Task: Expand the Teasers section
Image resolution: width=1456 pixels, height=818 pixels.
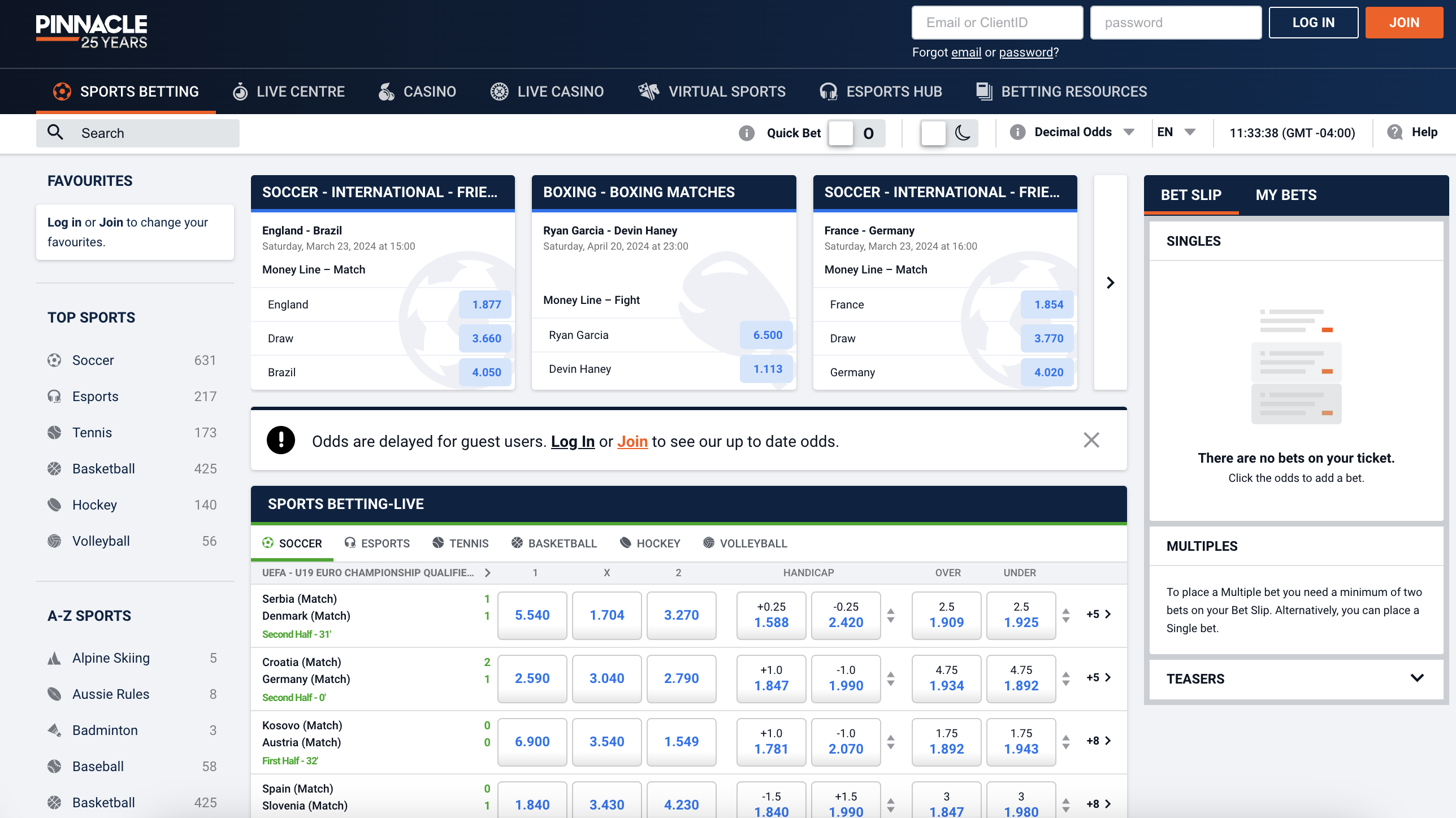Action: click(1416, 678)
